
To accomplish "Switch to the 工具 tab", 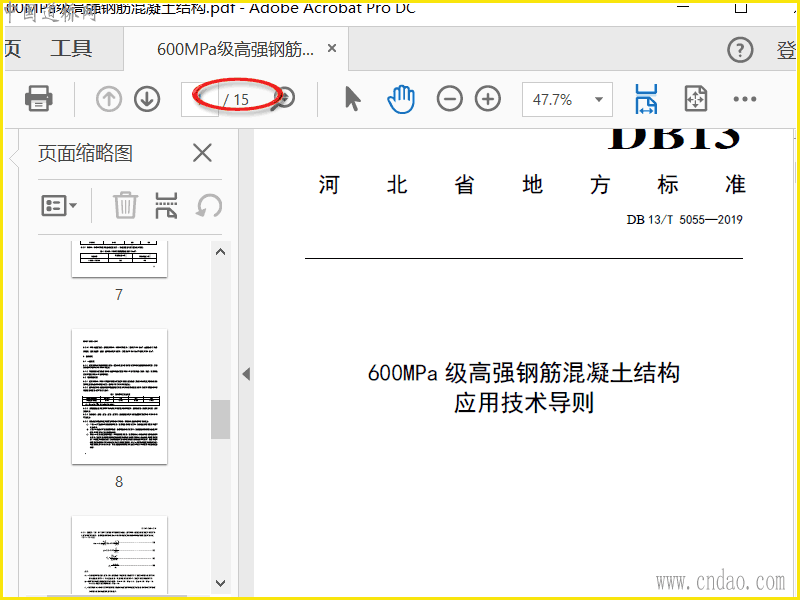I will coord(71,49).
